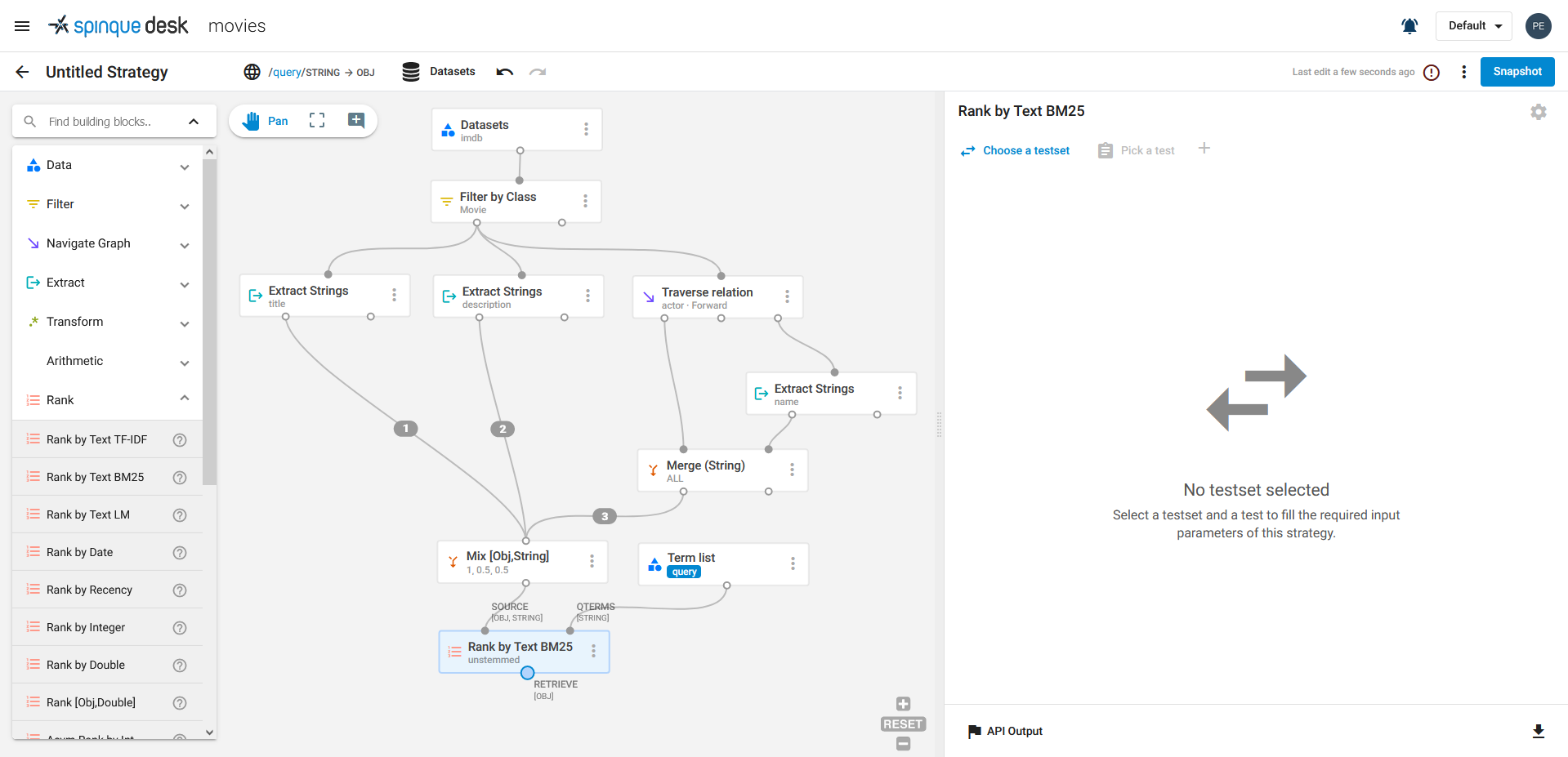The image size is (1568, 757).
Task: Open strategy options three-dot menu
Action: 1463,72
